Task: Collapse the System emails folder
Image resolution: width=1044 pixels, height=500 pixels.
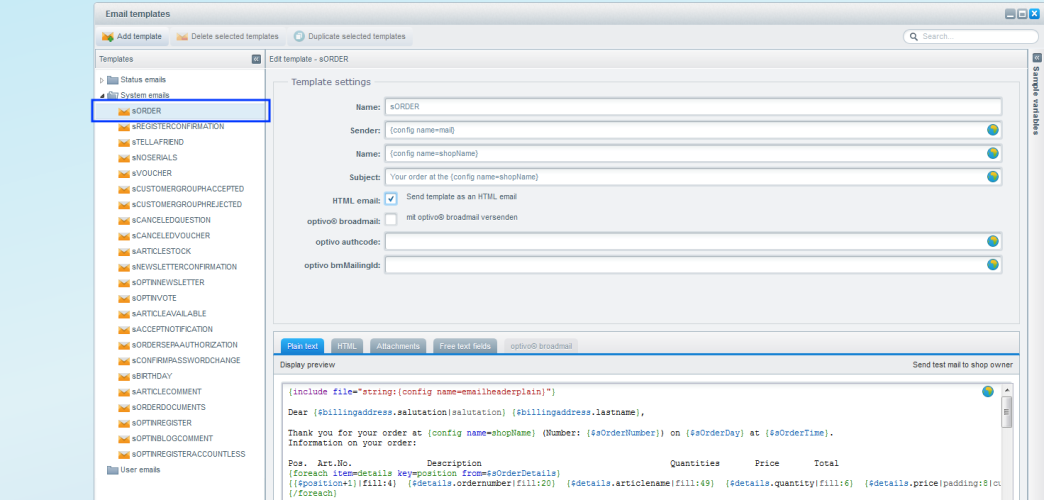Action: [102, 95]
